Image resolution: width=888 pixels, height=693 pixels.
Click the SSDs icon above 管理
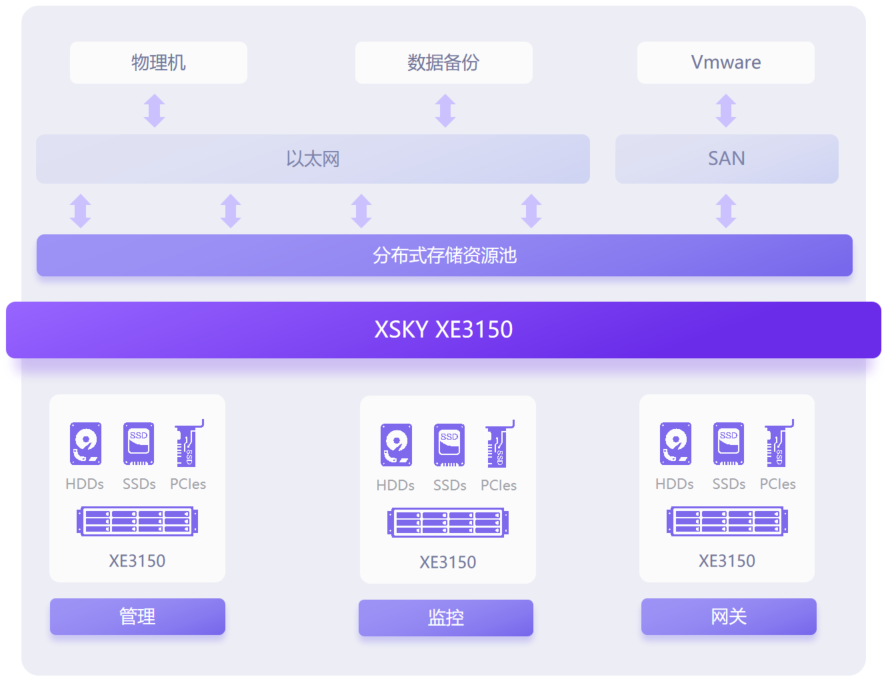coord(139,443)
